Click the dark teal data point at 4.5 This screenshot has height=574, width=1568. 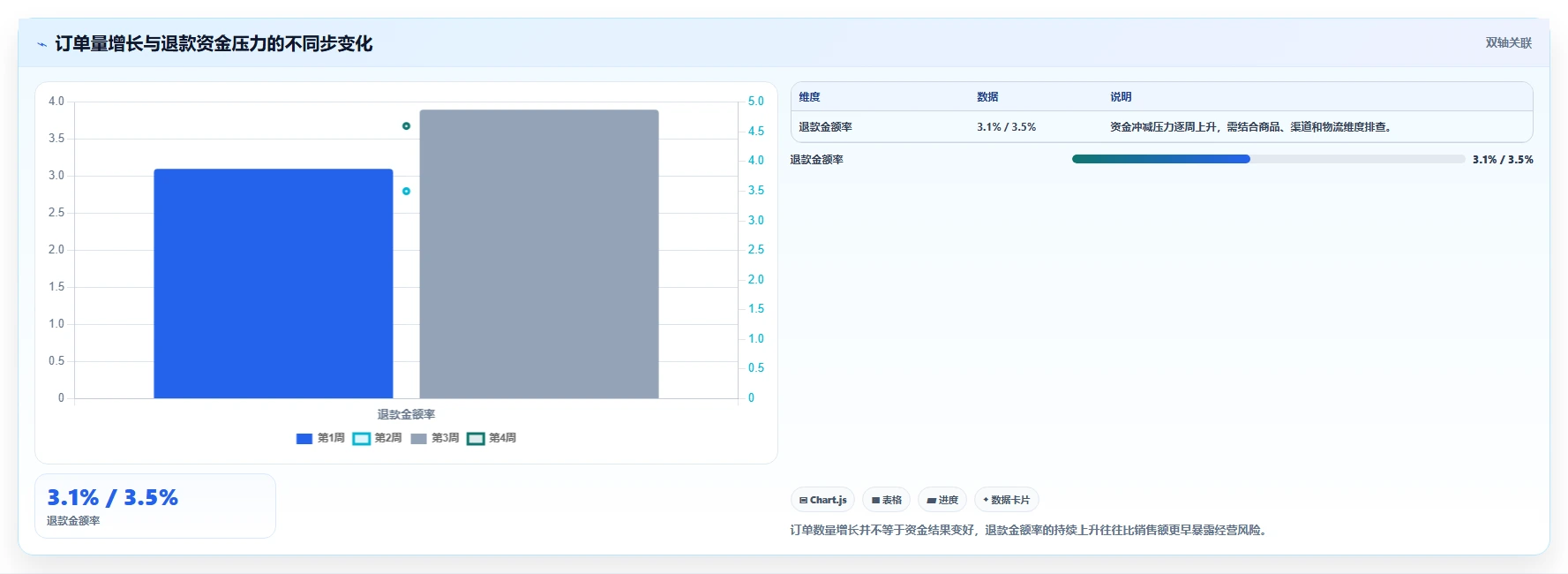(406, 126)
